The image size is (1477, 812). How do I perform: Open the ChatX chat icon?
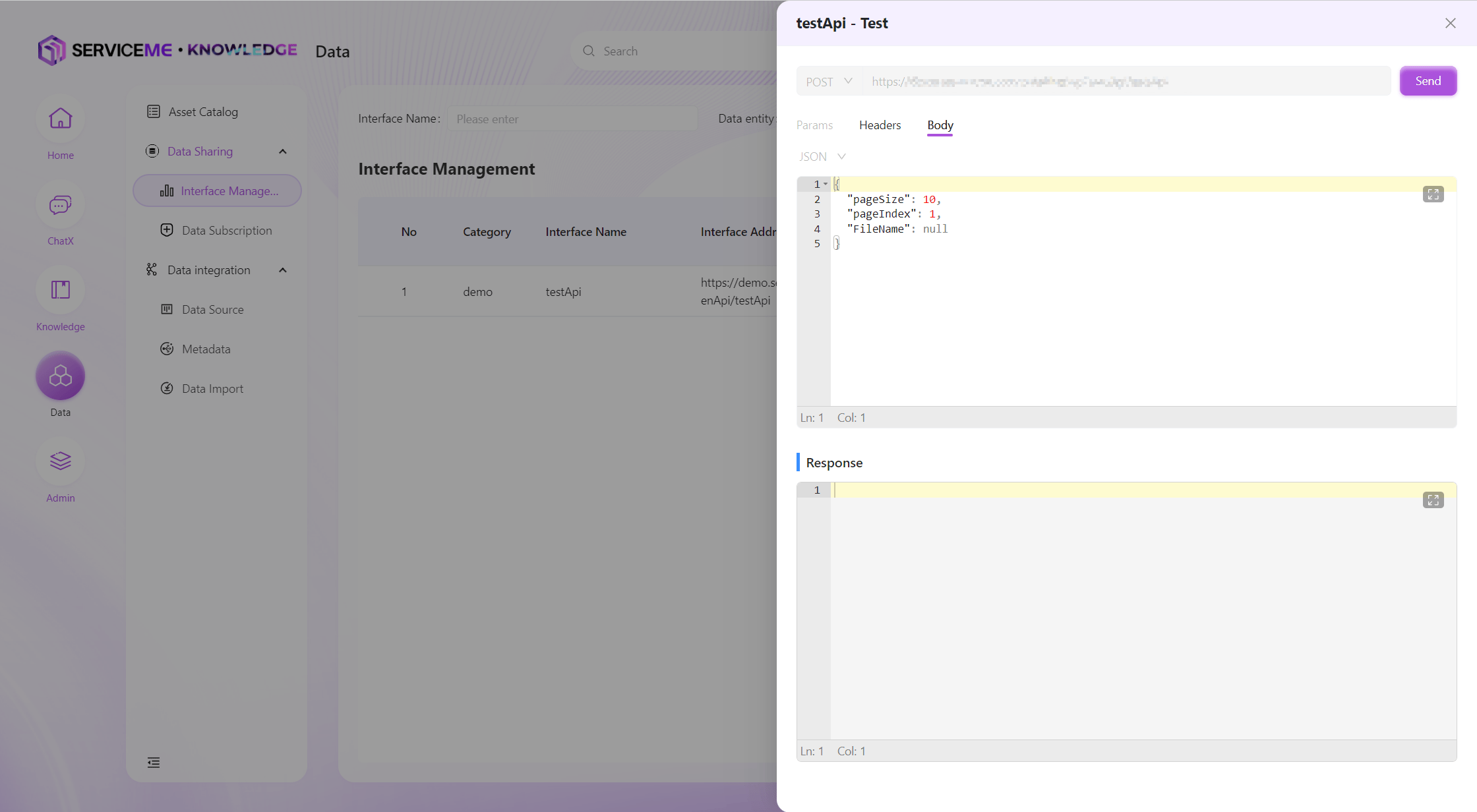[60, 205]
